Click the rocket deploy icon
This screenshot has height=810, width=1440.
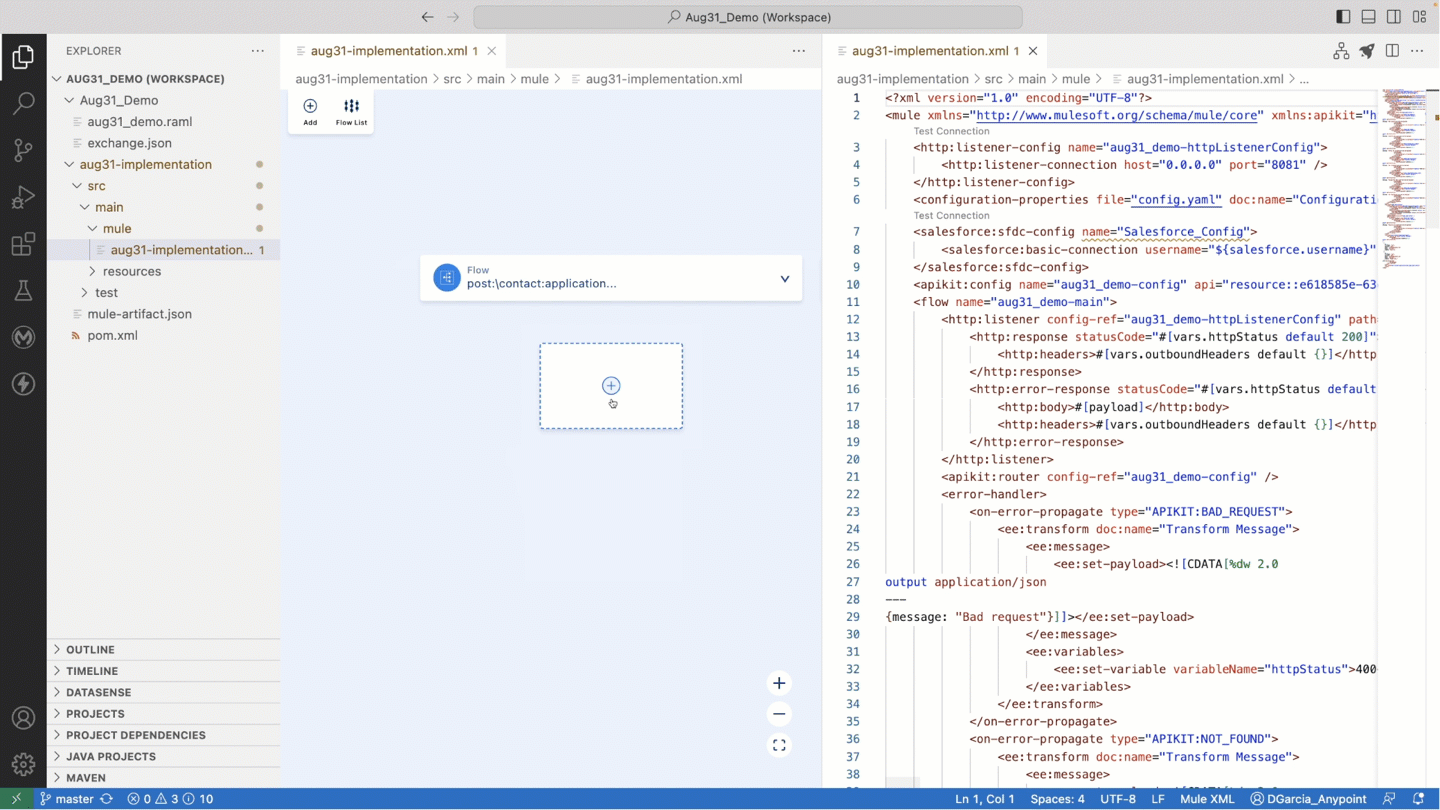pos(1367,51)
